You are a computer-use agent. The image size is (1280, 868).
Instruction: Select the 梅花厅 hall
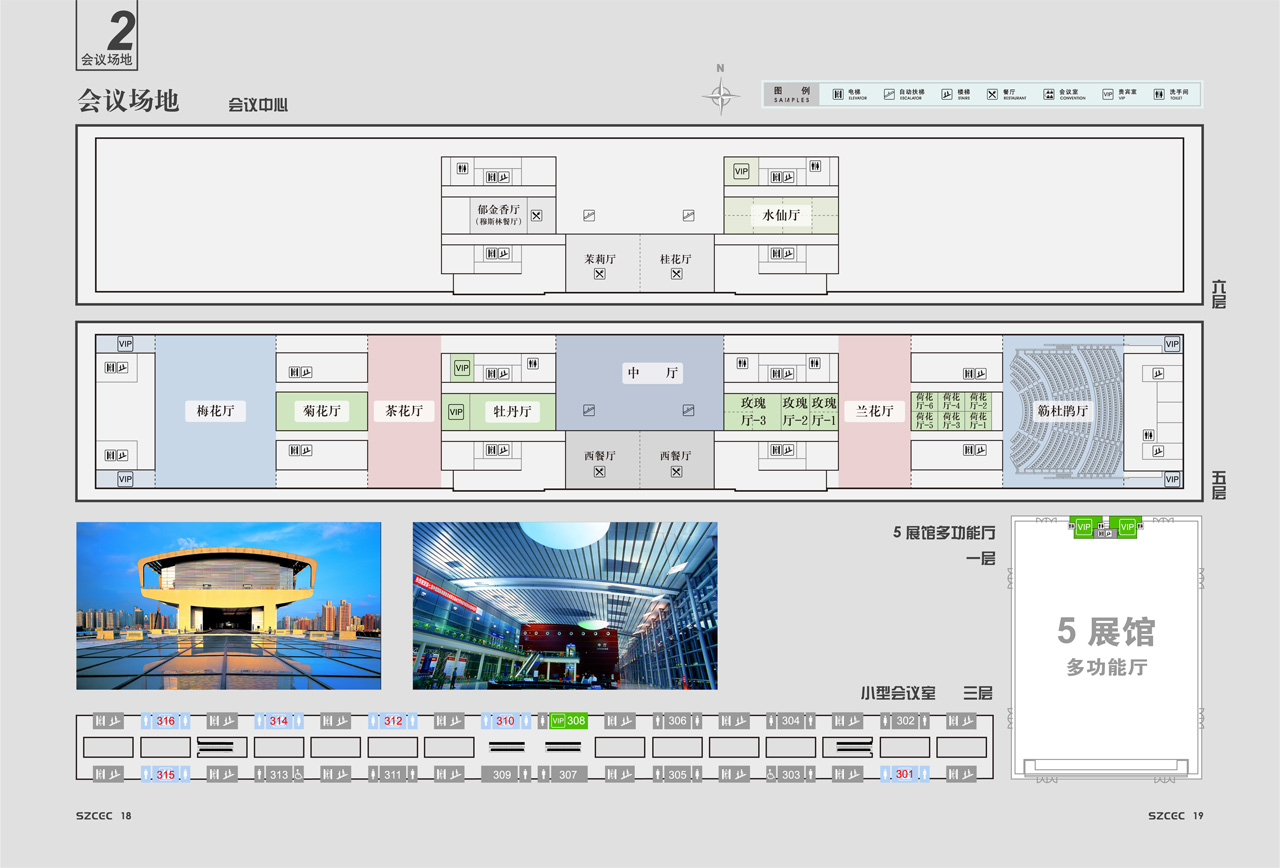pyautogui.click(x=216, y=411)
